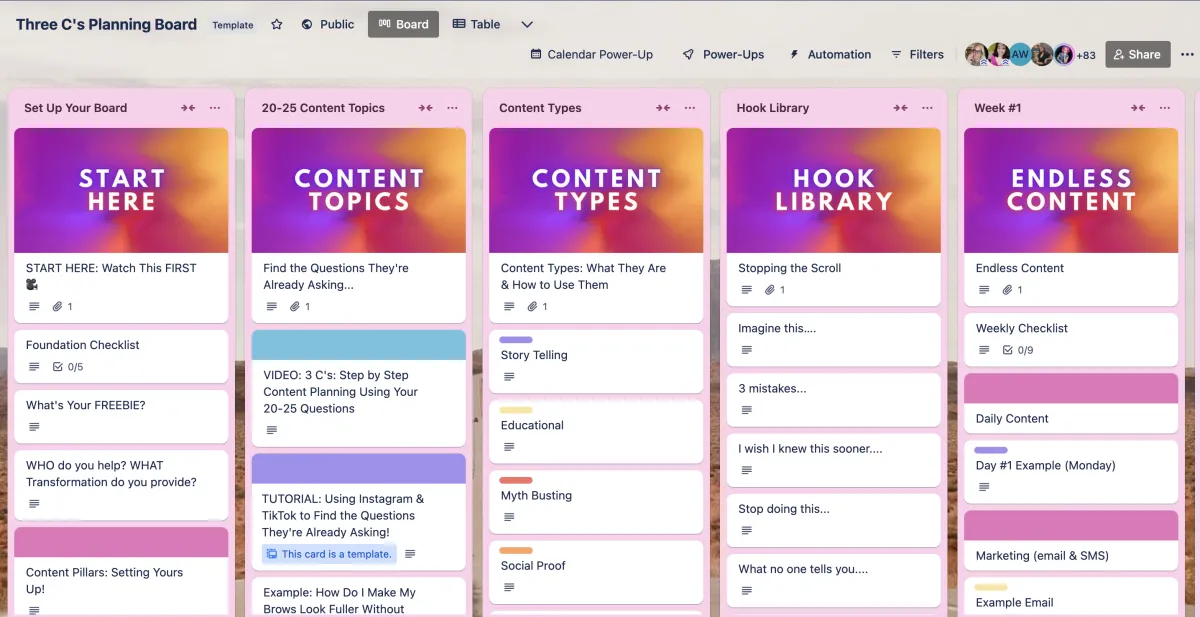Screen dimensions: 1200x617
Task: Open the Marketing (email & SMS) card
Action: (x=1071, y=540)
